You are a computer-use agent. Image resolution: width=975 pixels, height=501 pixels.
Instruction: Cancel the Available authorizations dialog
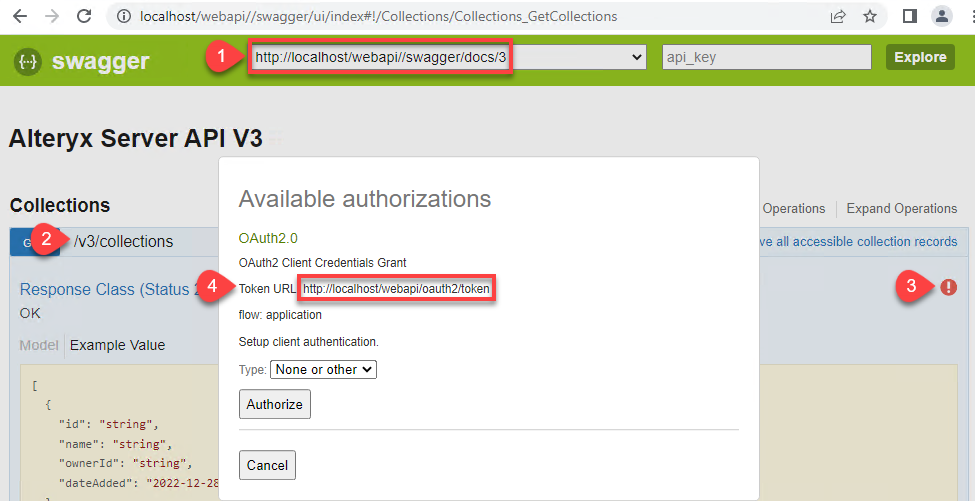[x=267, y=465]
